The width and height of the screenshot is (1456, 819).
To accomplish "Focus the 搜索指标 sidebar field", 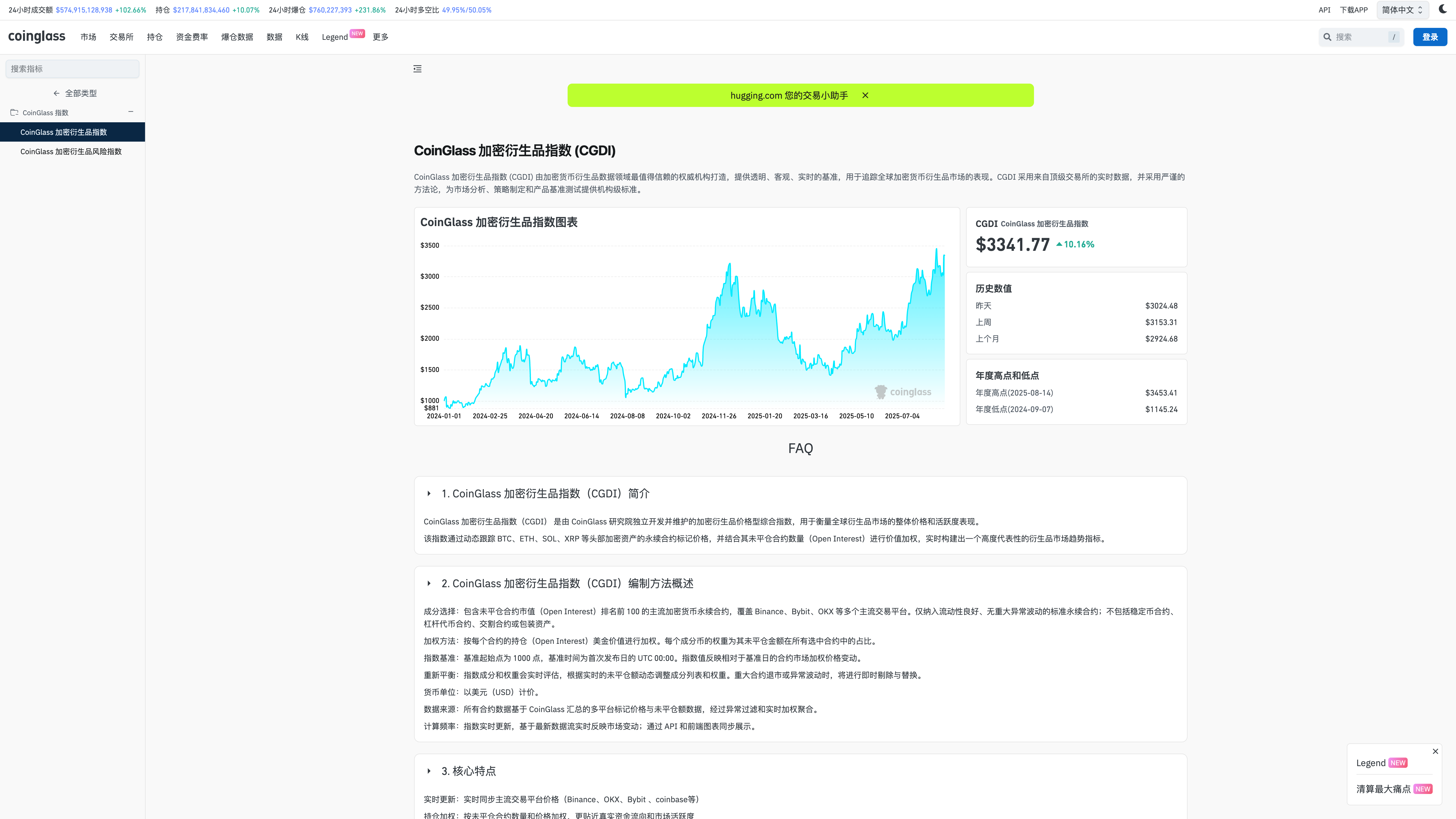I will pyautogui.click(x=72, y=69).
